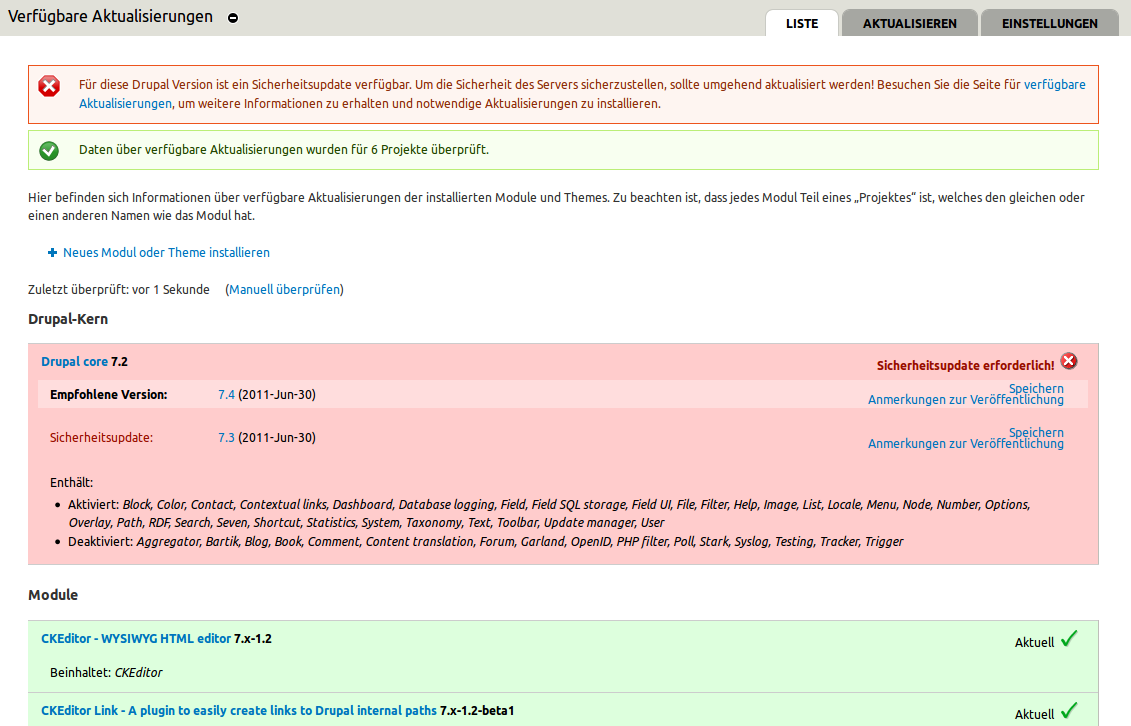This screenshot has height=726, width=1131.
Task: Select the Liste tab
Action: tap(801, 23)
